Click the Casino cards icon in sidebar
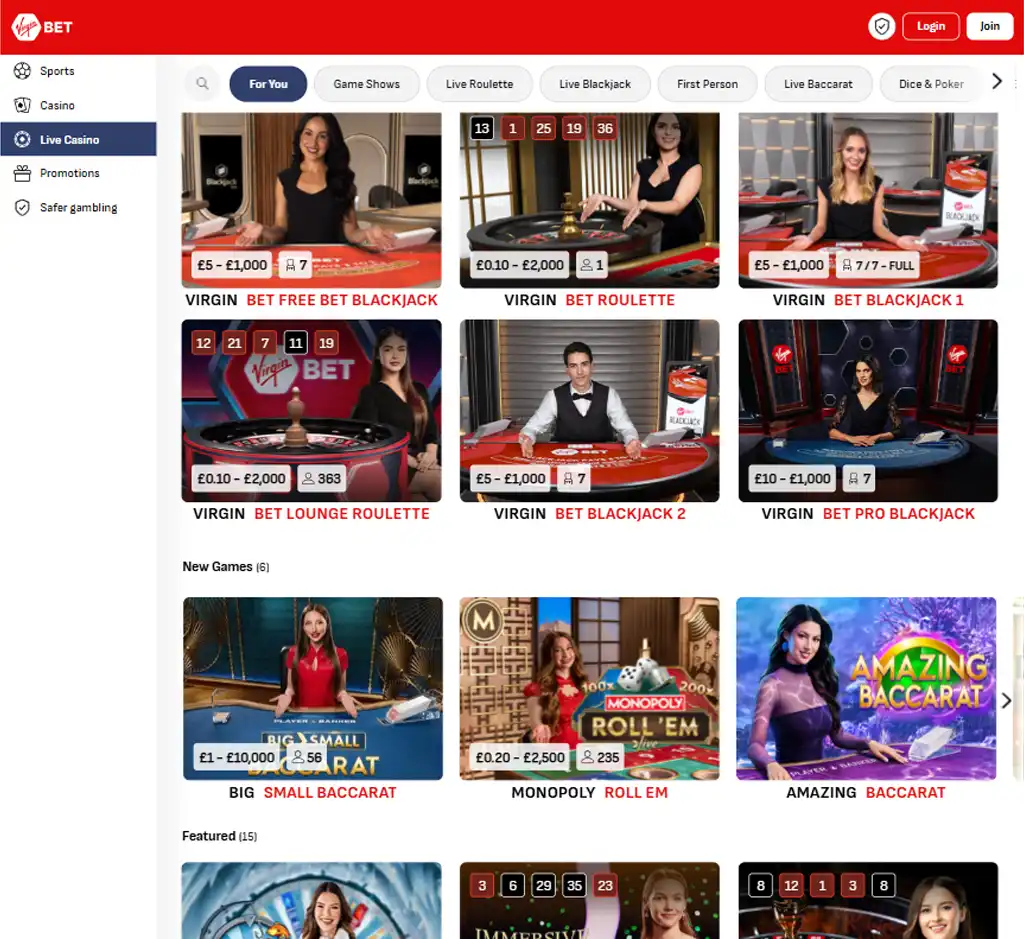 click(22, 105)
